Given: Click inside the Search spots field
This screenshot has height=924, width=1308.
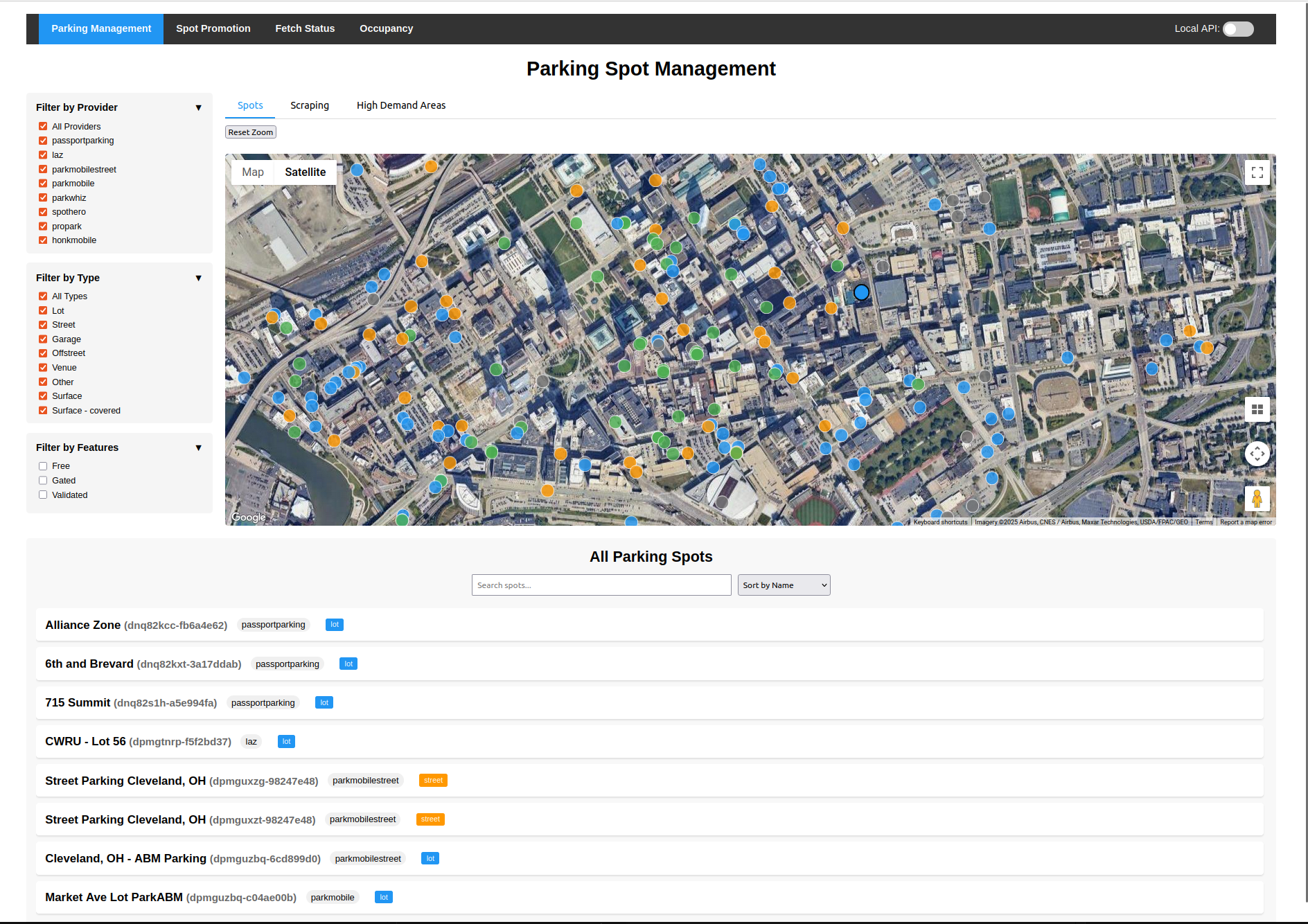Looking at the screenshot, I should (601, 585).
